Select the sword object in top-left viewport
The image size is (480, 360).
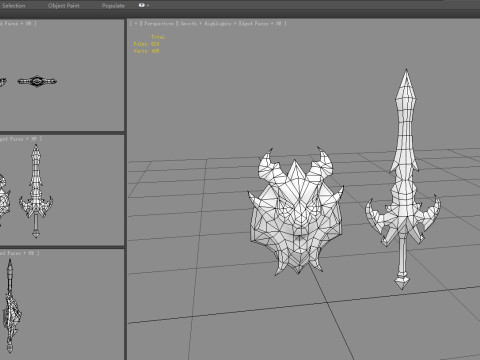(x=37, y=81)
